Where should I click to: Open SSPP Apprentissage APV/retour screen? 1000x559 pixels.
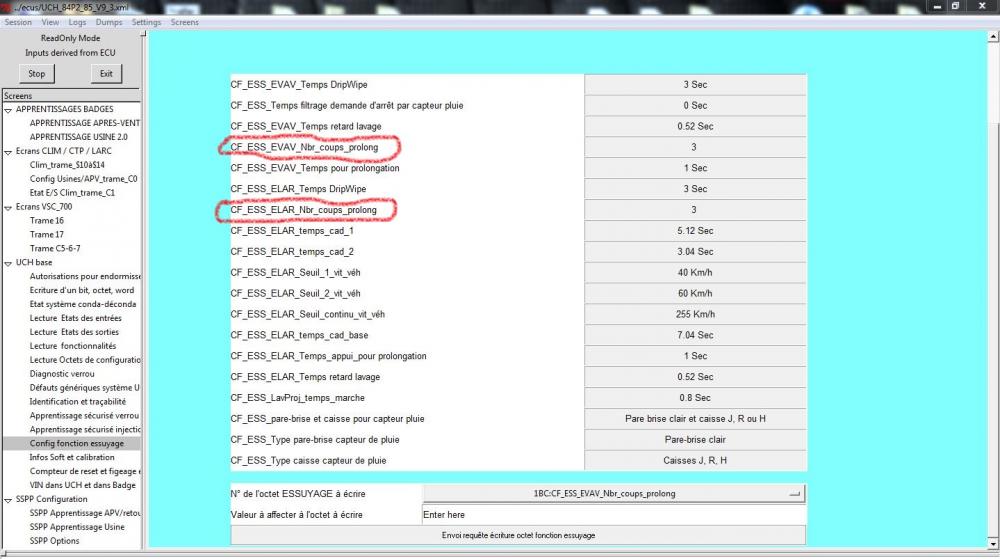click(x=84, y=513)
